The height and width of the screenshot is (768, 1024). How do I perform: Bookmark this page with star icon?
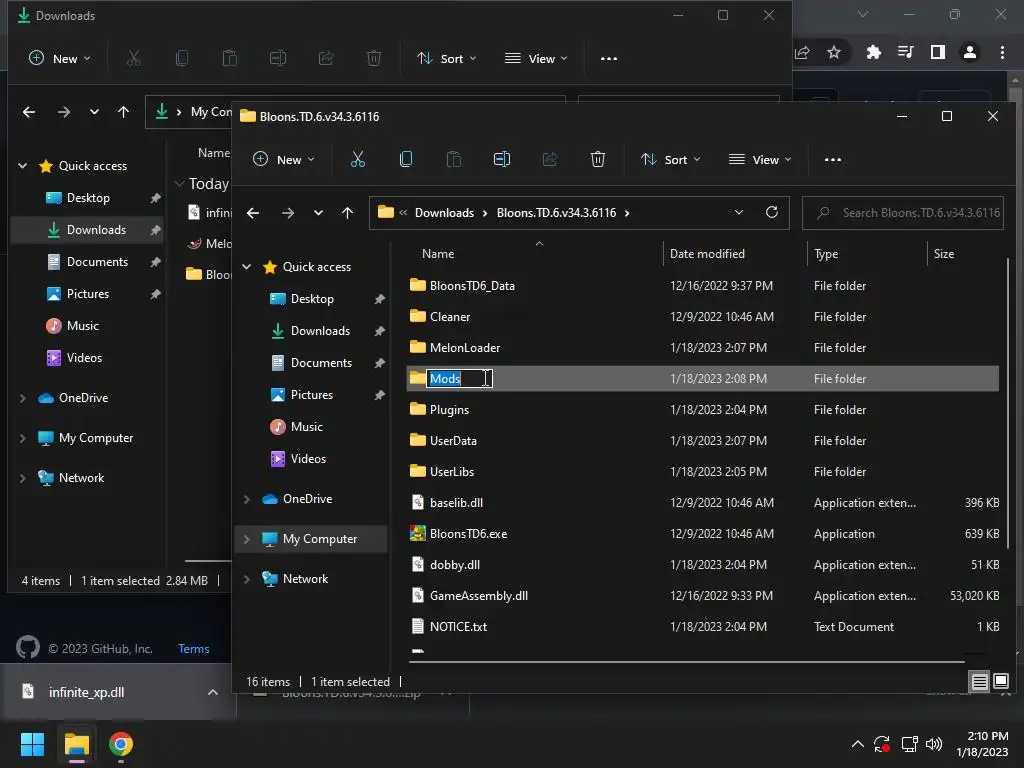(x=834, y=52)
